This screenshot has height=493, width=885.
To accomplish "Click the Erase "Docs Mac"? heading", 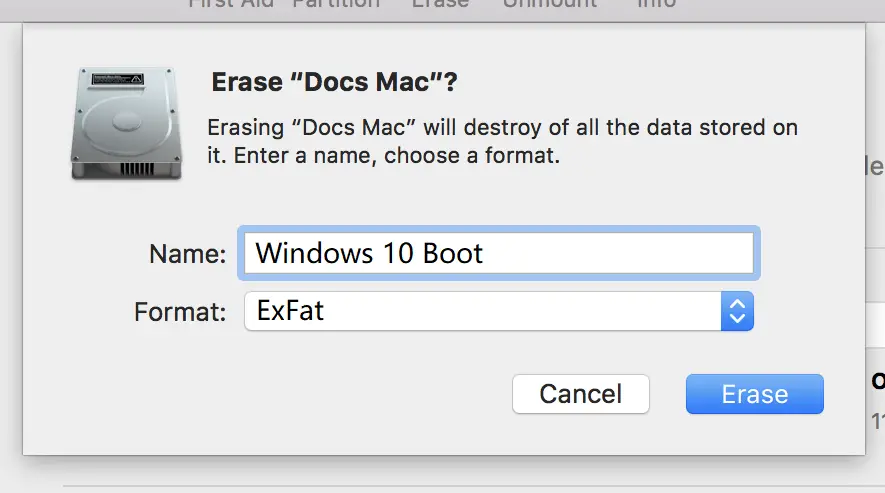I will (334, 82).
